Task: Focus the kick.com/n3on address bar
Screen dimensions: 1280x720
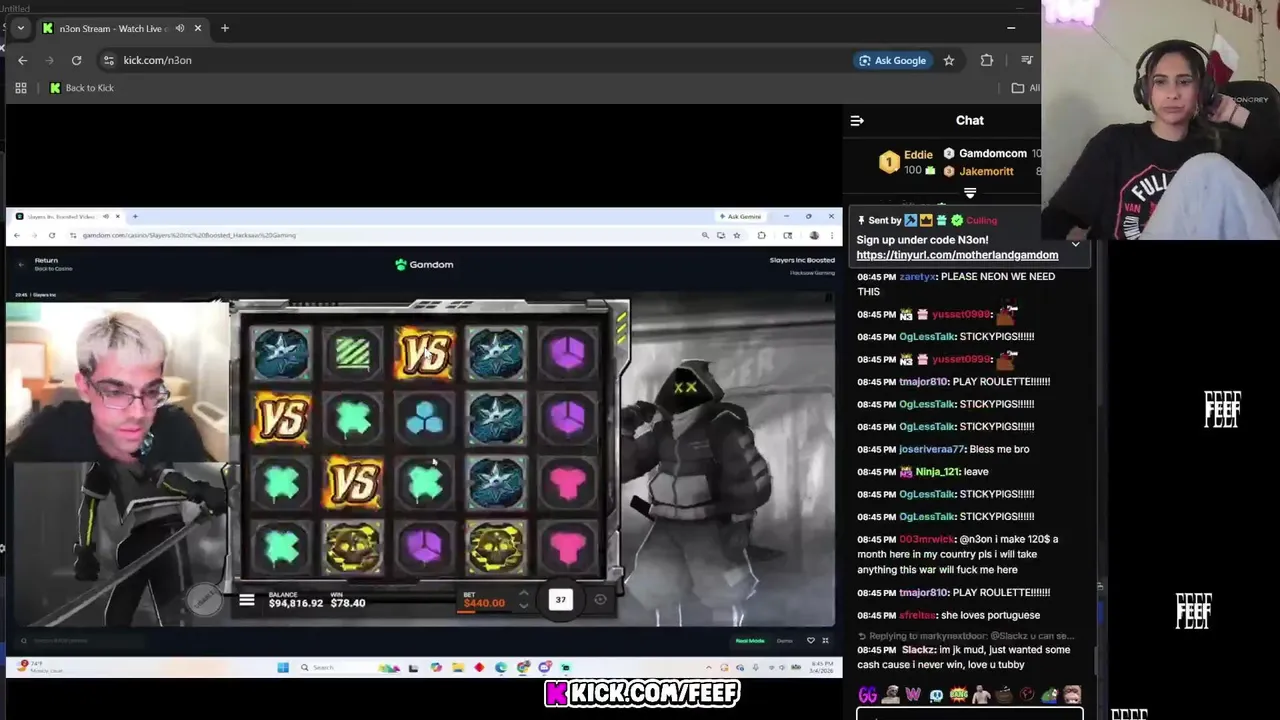Action: click(x=480, y=60)
